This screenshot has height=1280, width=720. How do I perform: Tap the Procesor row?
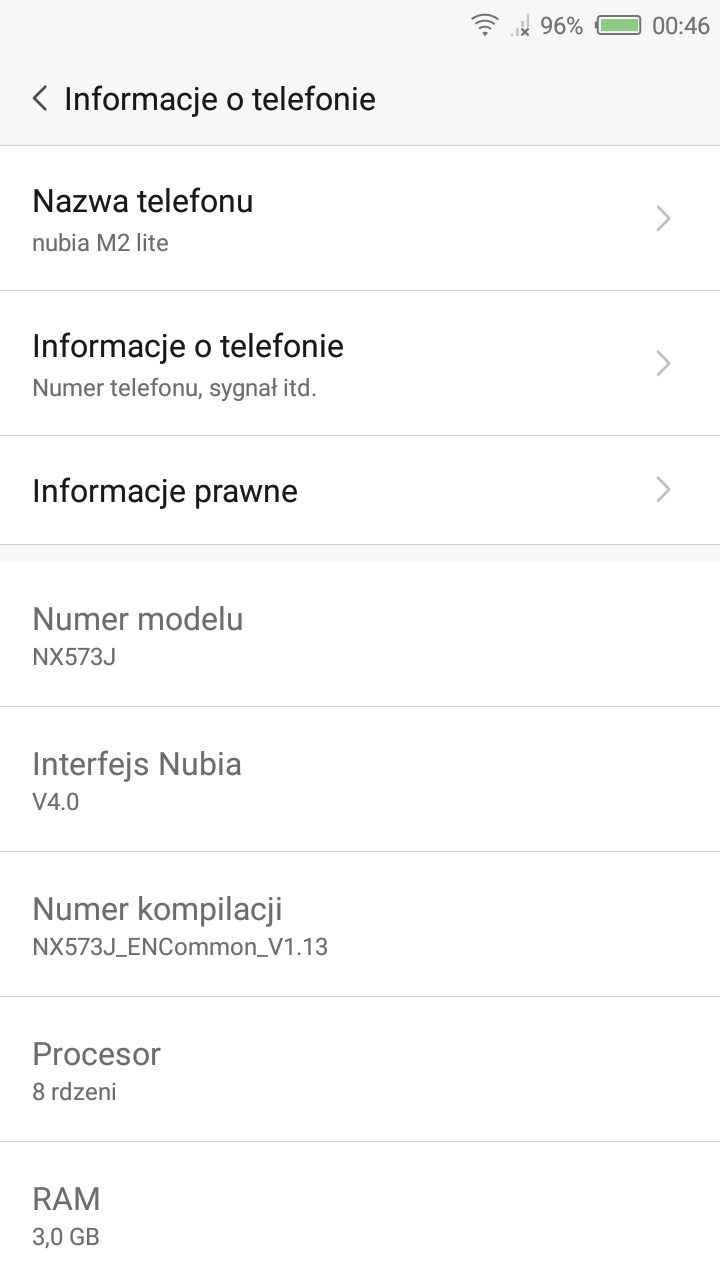(x=360, y=1069)
